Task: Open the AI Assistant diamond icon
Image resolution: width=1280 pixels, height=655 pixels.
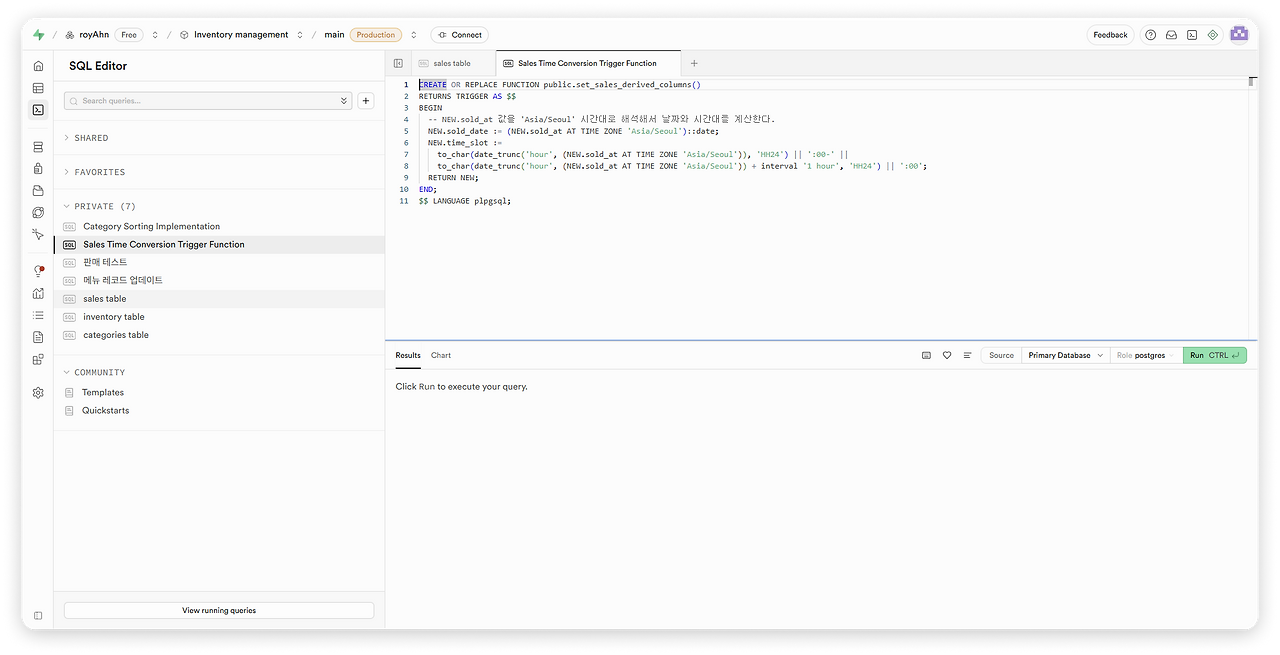Action: [1213, 35]
